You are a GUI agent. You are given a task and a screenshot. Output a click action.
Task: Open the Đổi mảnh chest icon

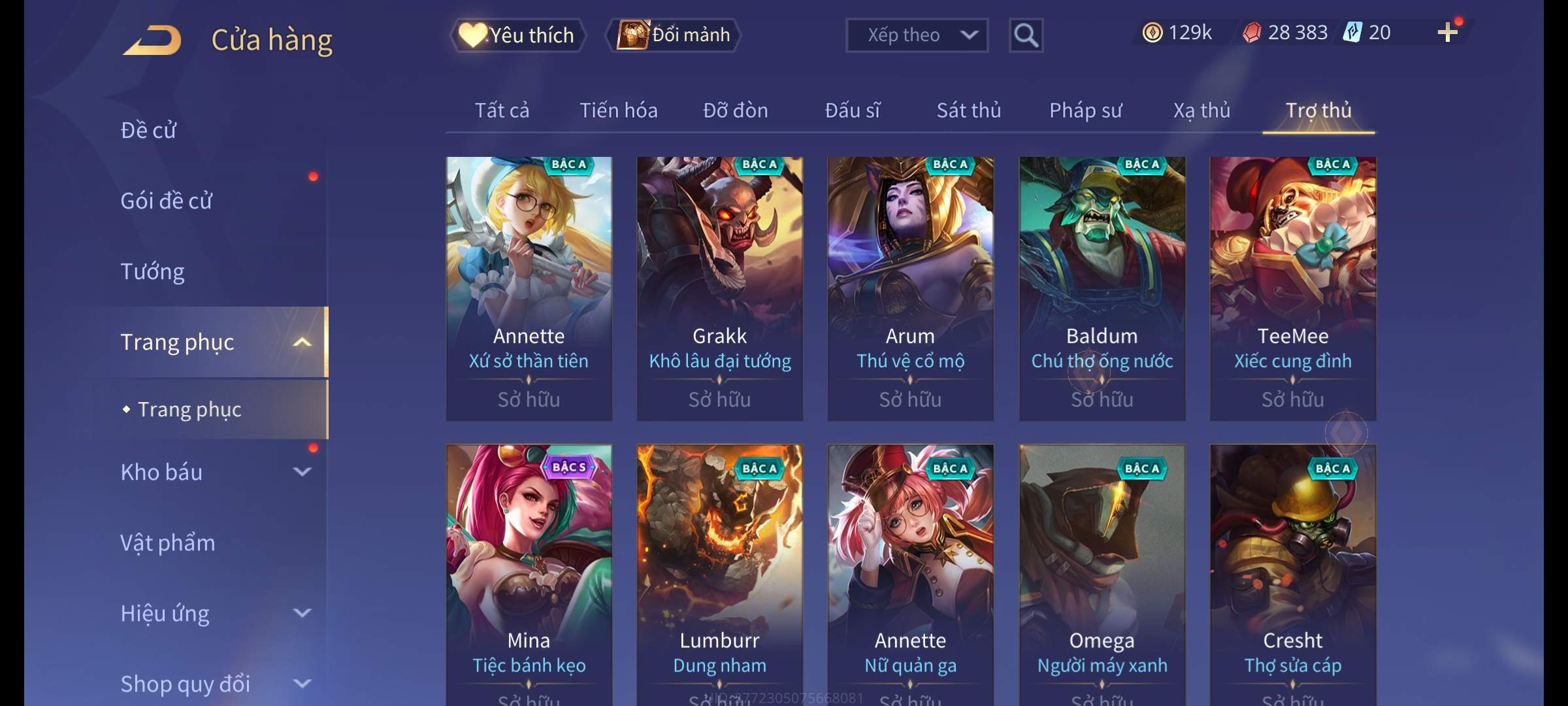pos(632,35)
